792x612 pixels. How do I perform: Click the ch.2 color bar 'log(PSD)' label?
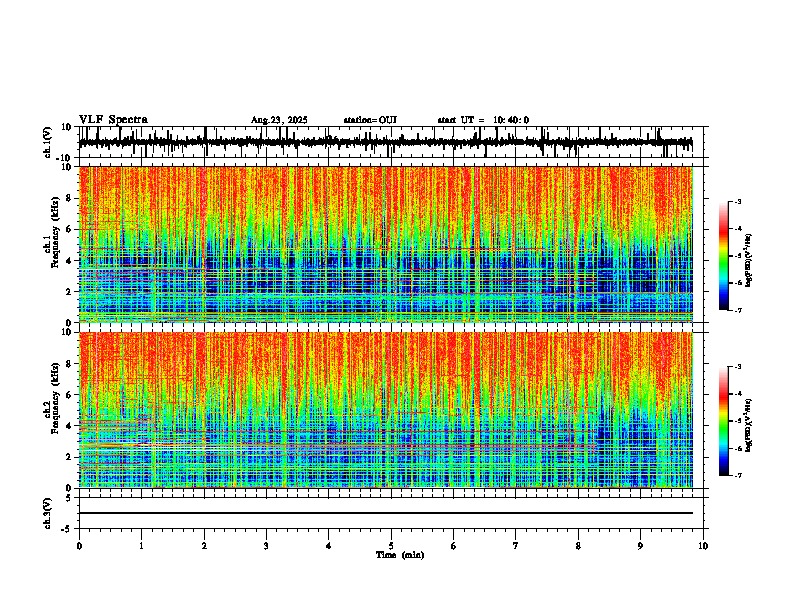coord(748,425)
